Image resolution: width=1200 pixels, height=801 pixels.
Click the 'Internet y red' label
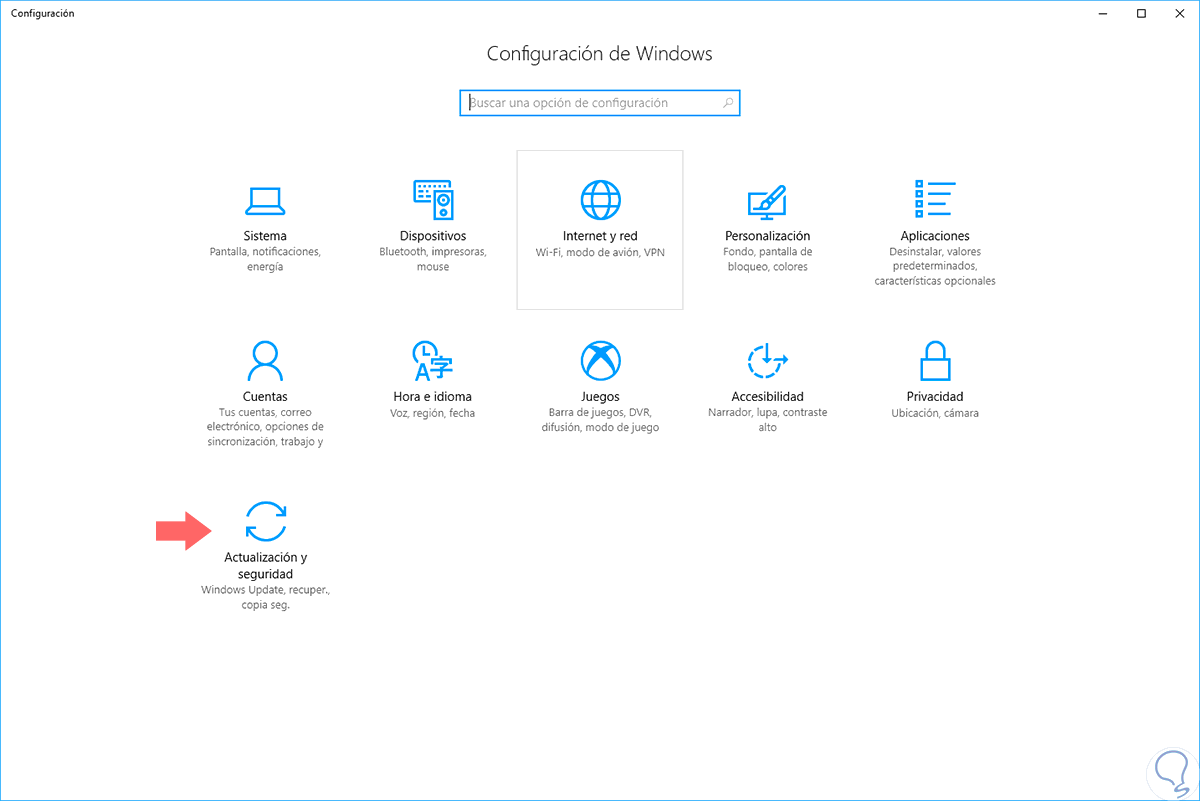(600, 236)
